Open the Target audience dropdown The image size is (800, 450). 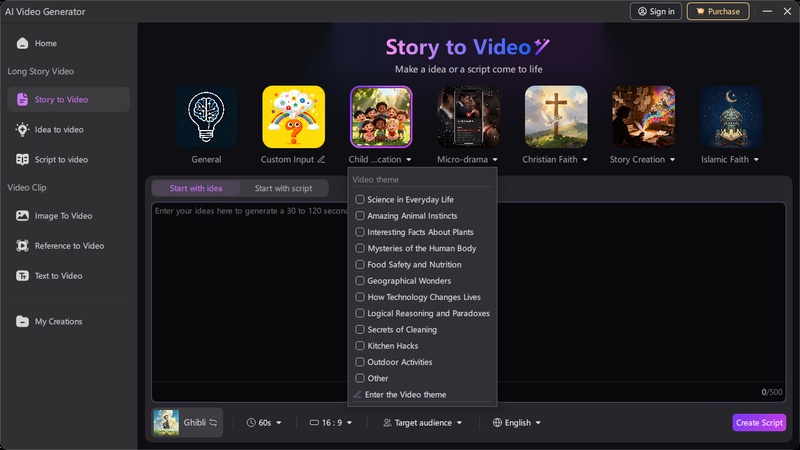pos(422,422)
